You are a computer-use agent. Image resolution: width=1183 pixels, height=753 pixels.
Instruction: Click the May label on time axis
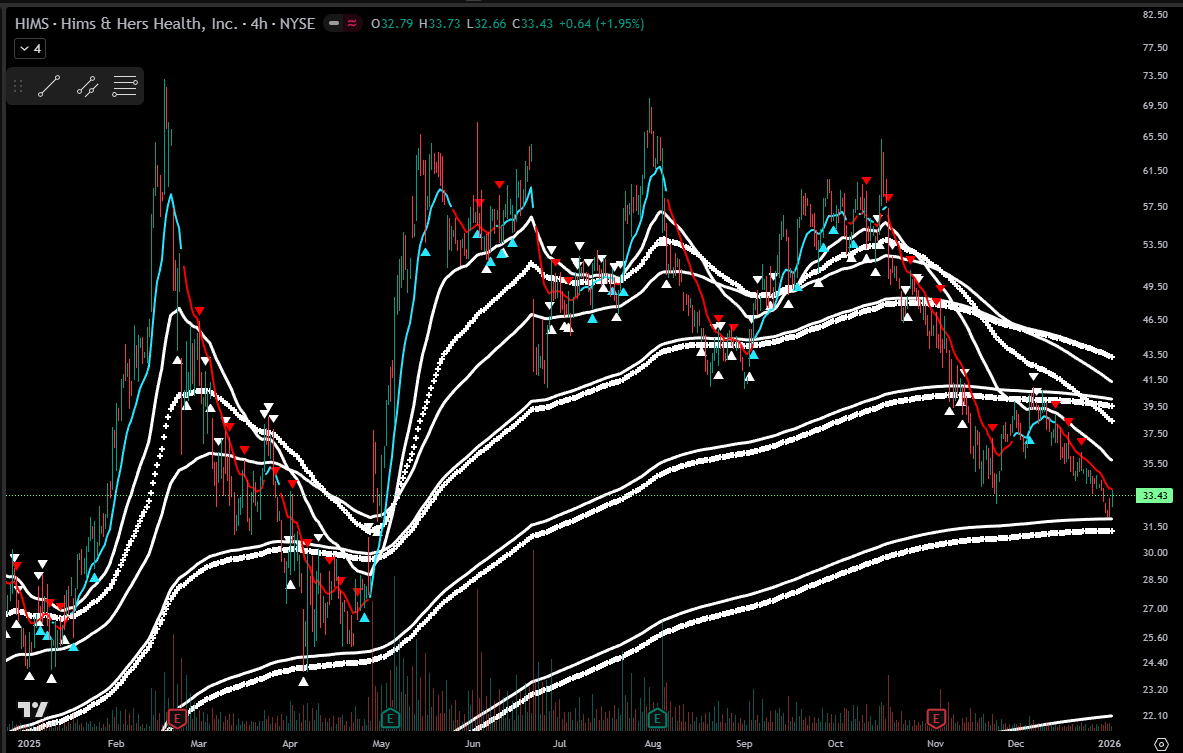coord(381,743)
